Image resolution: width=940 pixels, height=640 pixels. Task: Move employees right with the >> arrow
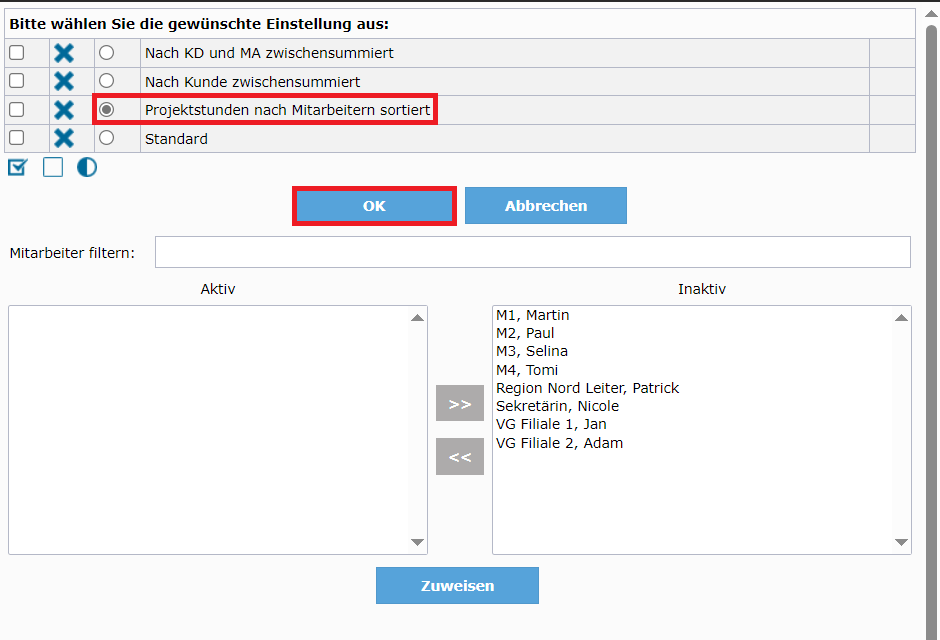[459, 402]
